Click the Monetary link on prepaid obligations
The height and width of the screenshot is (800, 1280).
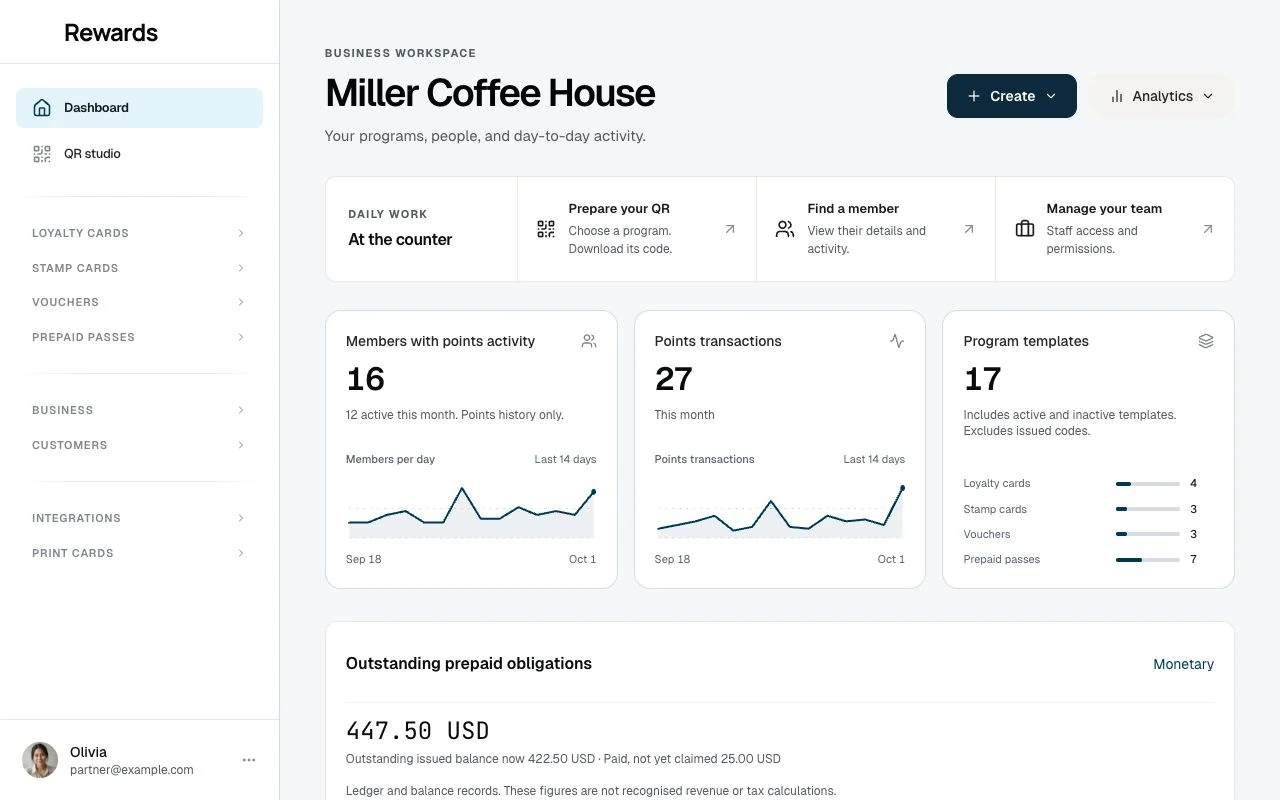(x=1183, y=664)
